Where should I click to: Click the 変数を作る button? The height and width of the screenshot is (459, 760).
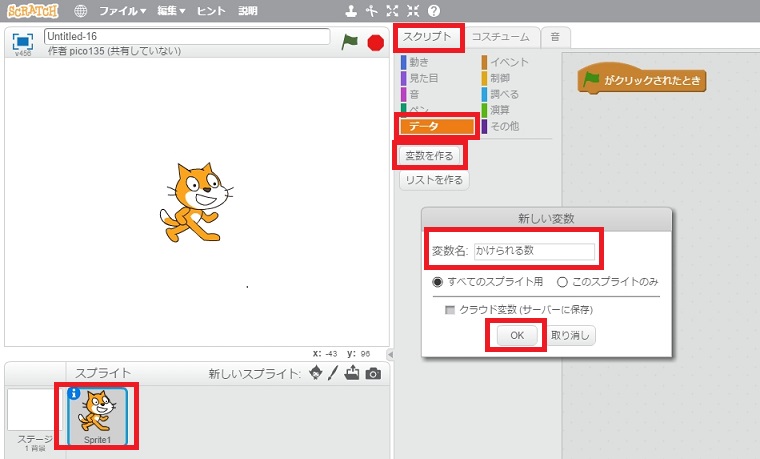pyautogui.click(x=429, y=156)
